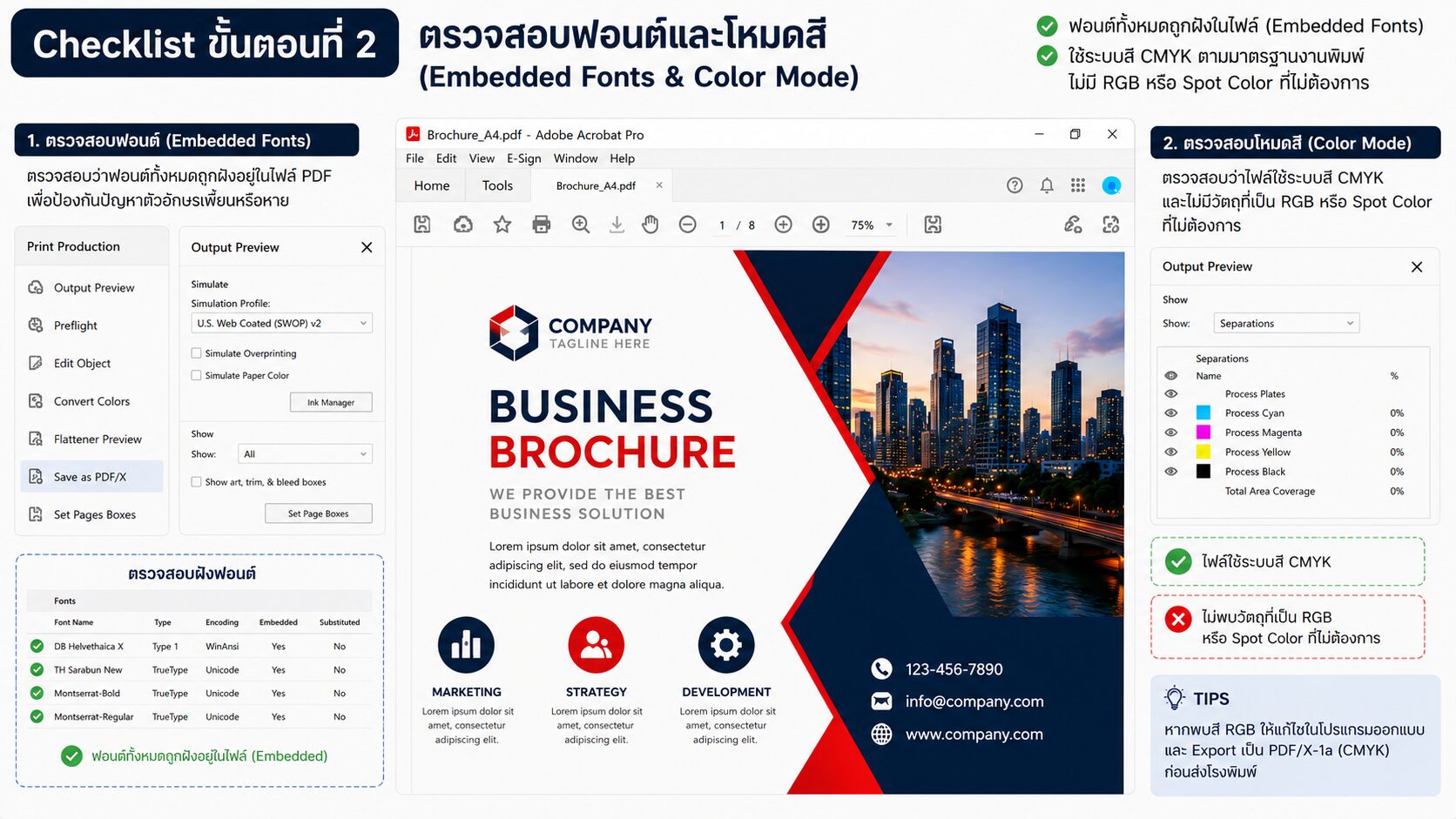Click the second plus circle icon before 75%
This screenshot has width=1456, height=819.
[821, 225]
